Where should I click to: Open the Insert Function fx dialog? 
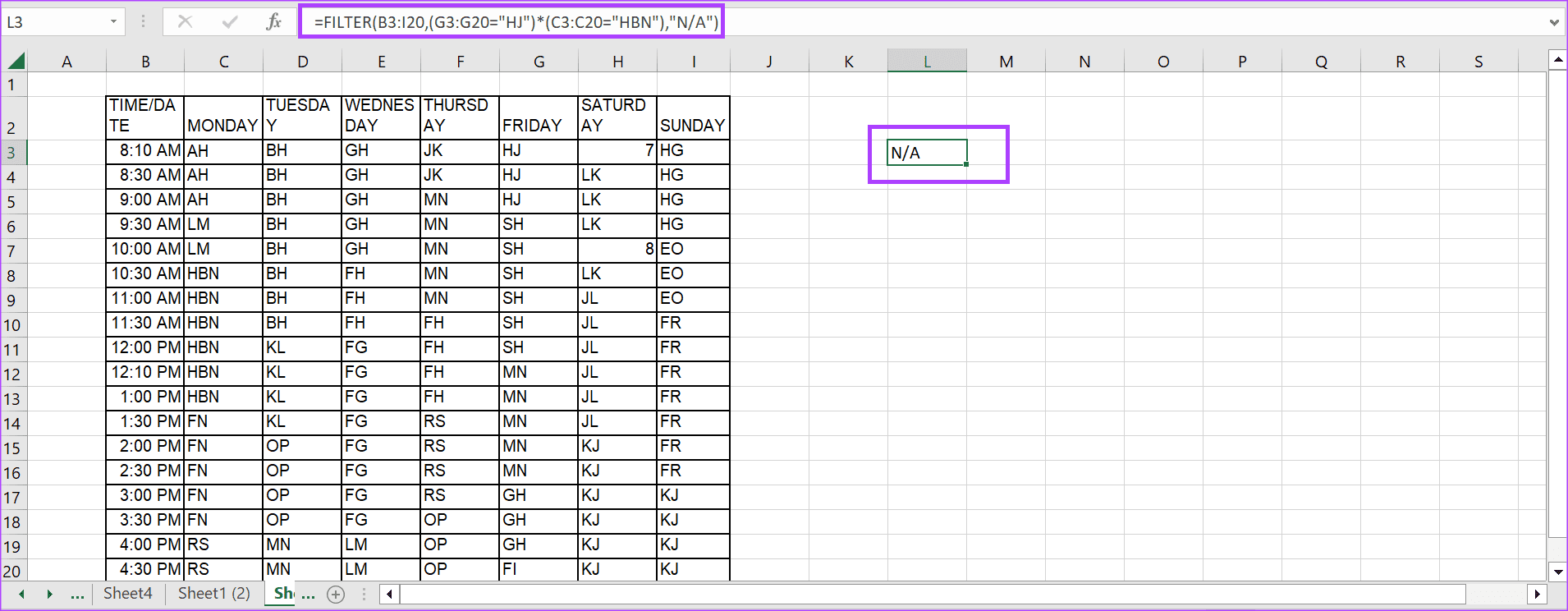(x=274, y=22)
